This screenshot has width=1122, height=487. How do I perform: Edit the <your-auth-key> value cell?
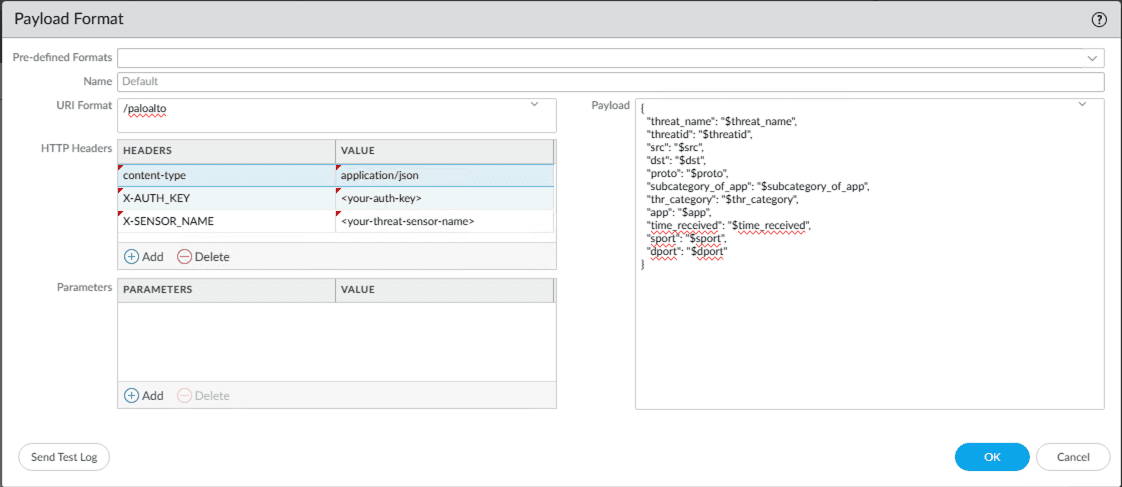443,198
